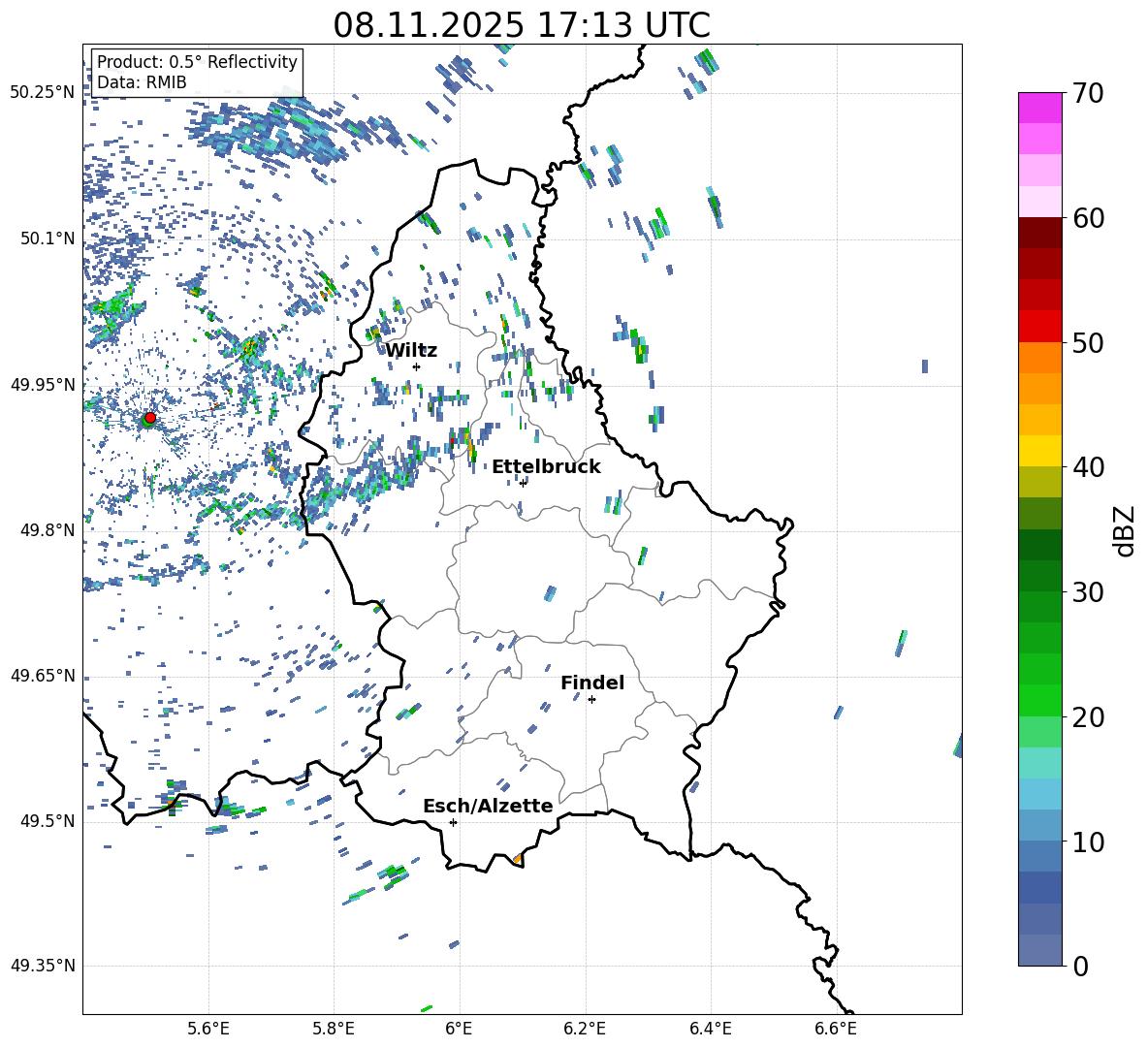Click the colorbar tick label 60

point(1088,218)
